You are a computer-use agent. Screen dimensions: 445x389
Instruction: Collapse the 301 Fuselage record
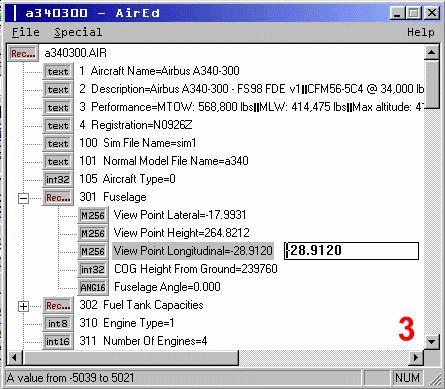click(23, 198)
